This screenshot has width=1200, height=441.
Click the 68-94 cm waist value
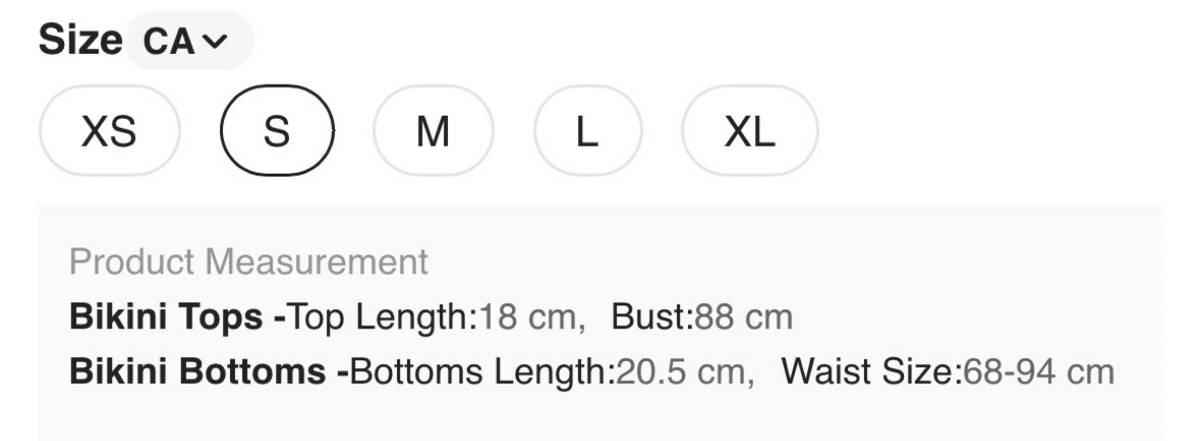coord(1037,372)
